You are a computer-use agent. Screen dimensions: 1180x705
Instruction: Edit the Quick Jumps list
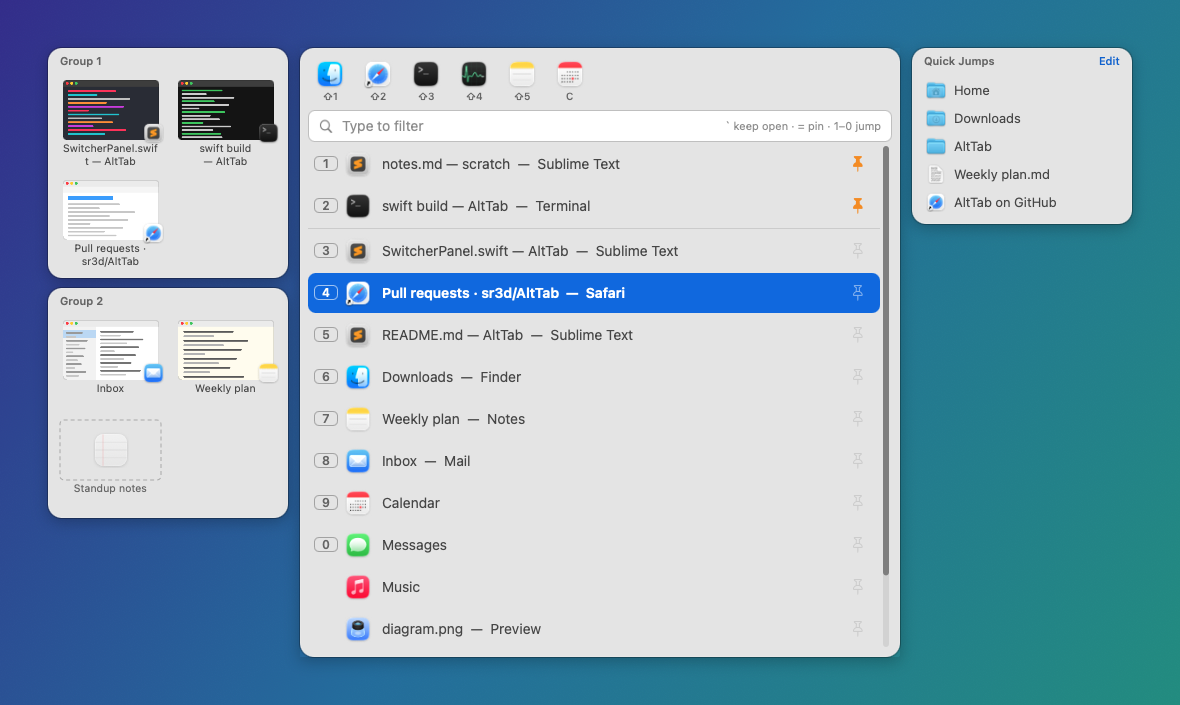[1109, 61]
